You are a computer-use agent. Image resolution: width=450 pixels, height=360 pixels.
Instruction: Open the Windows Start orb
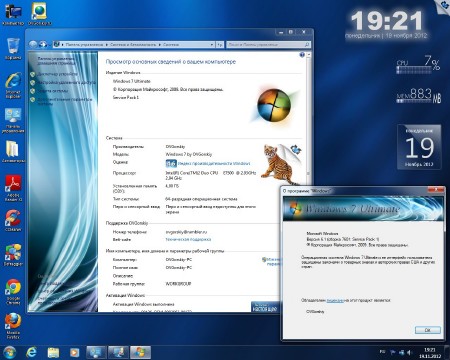9,352
